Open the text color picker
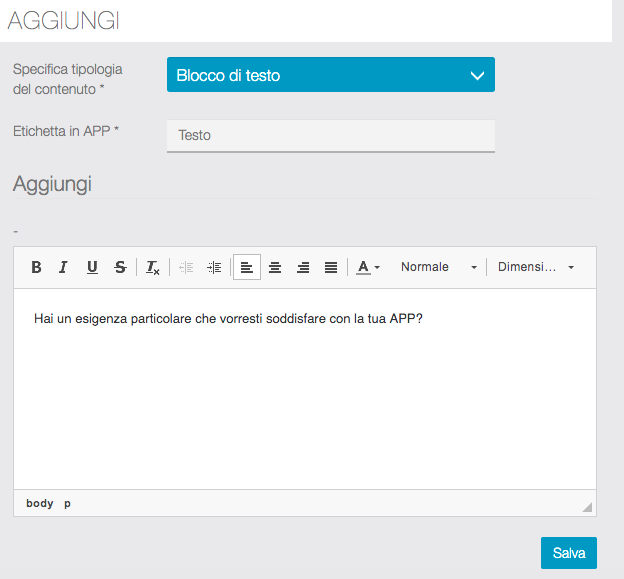Image resolution: width=624 pixels, height=579 pixels. 368,267
